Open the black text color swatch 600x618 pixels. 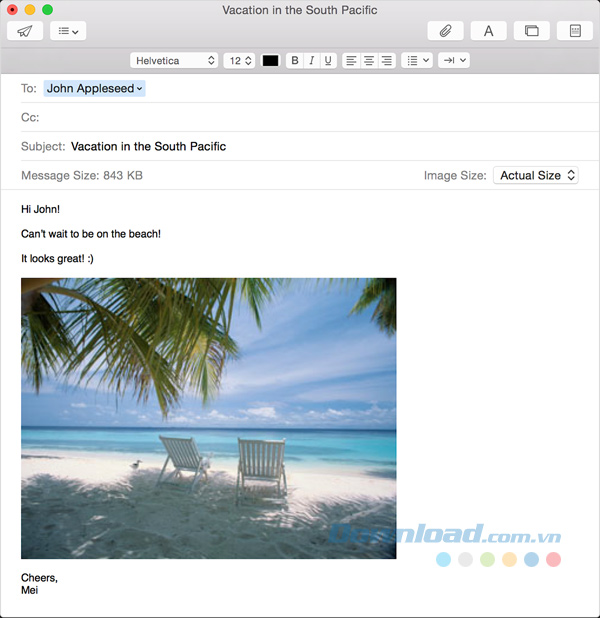click(x=270, y=61)
